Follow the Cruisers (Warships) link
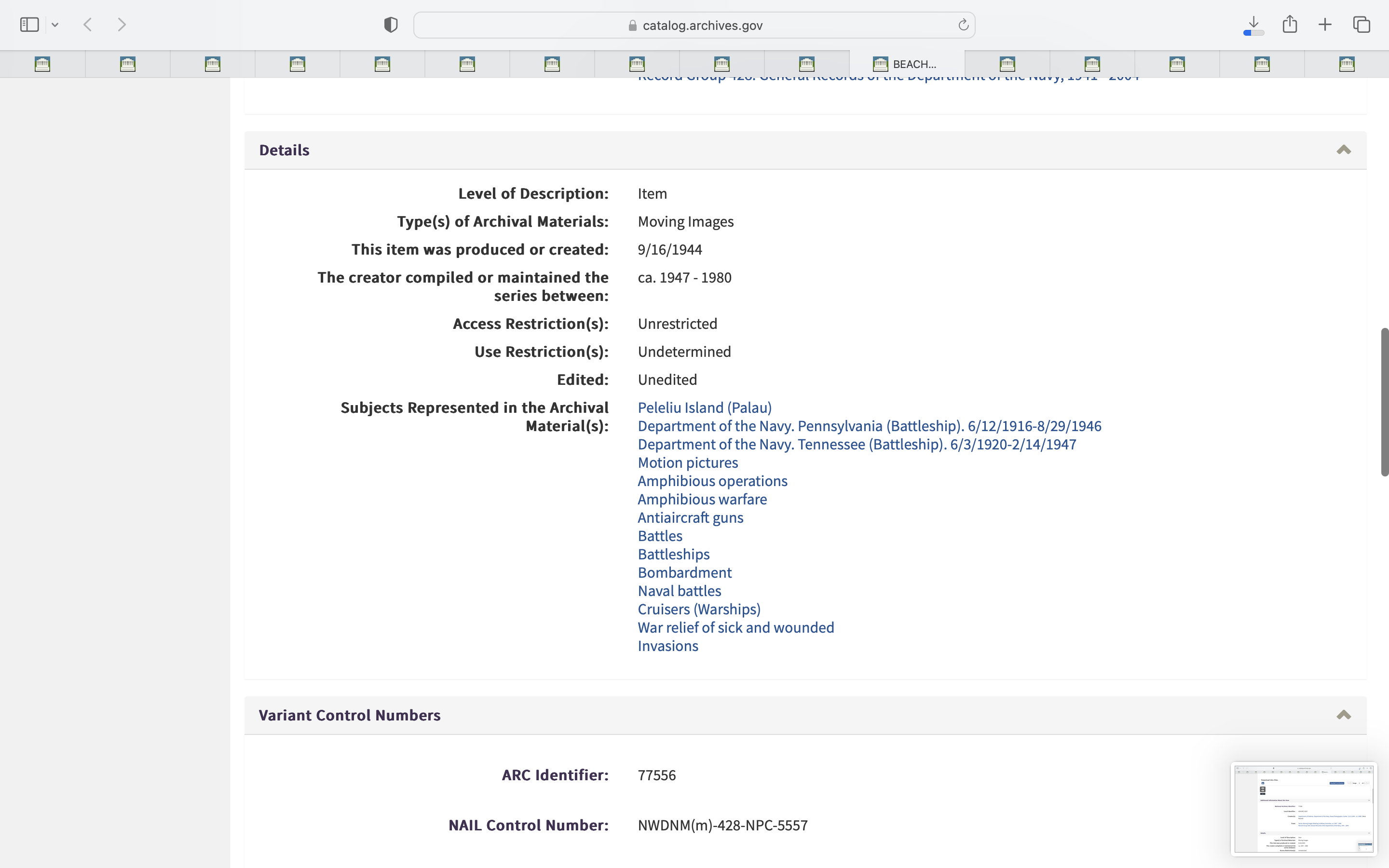 tap(698, 609)
